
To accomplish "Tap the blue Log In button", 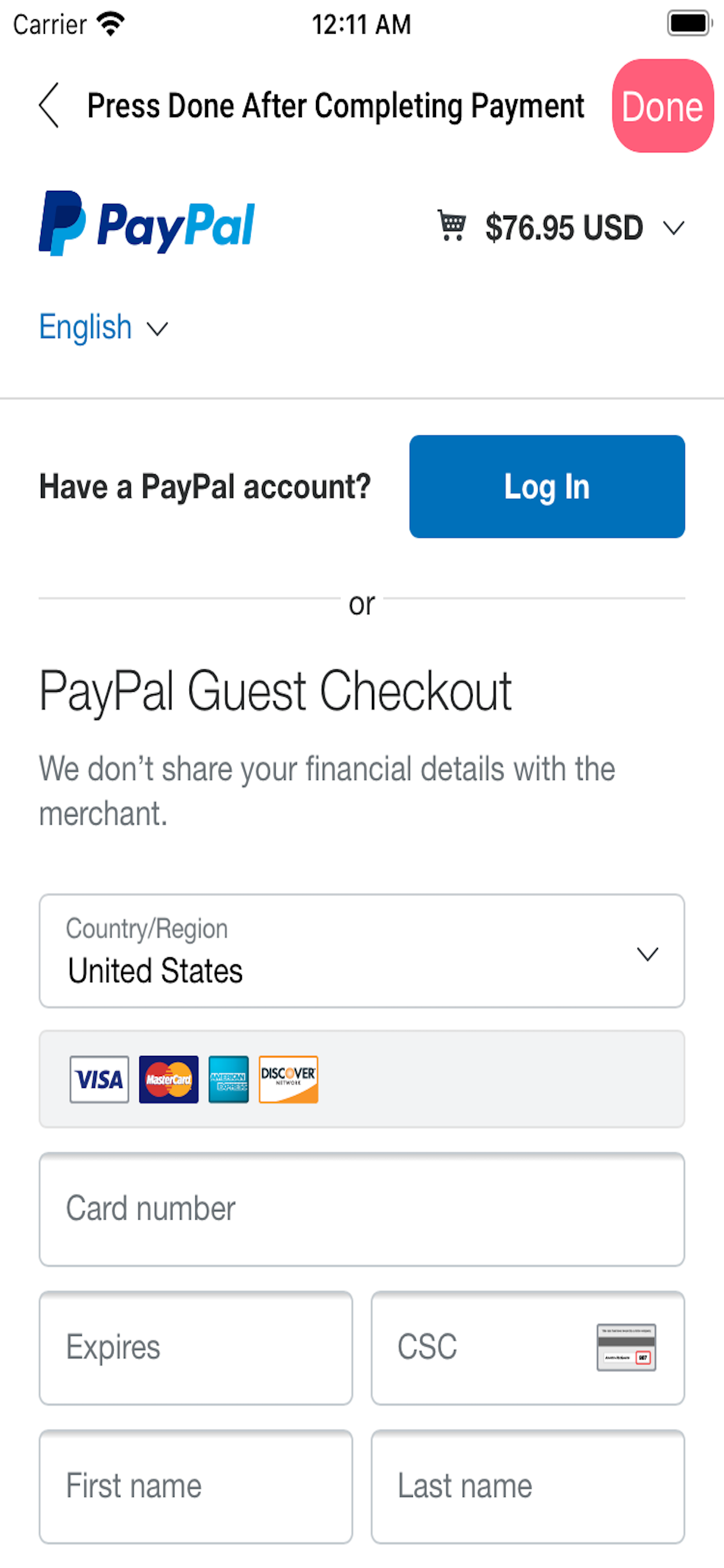I will (x=547, y=487).
